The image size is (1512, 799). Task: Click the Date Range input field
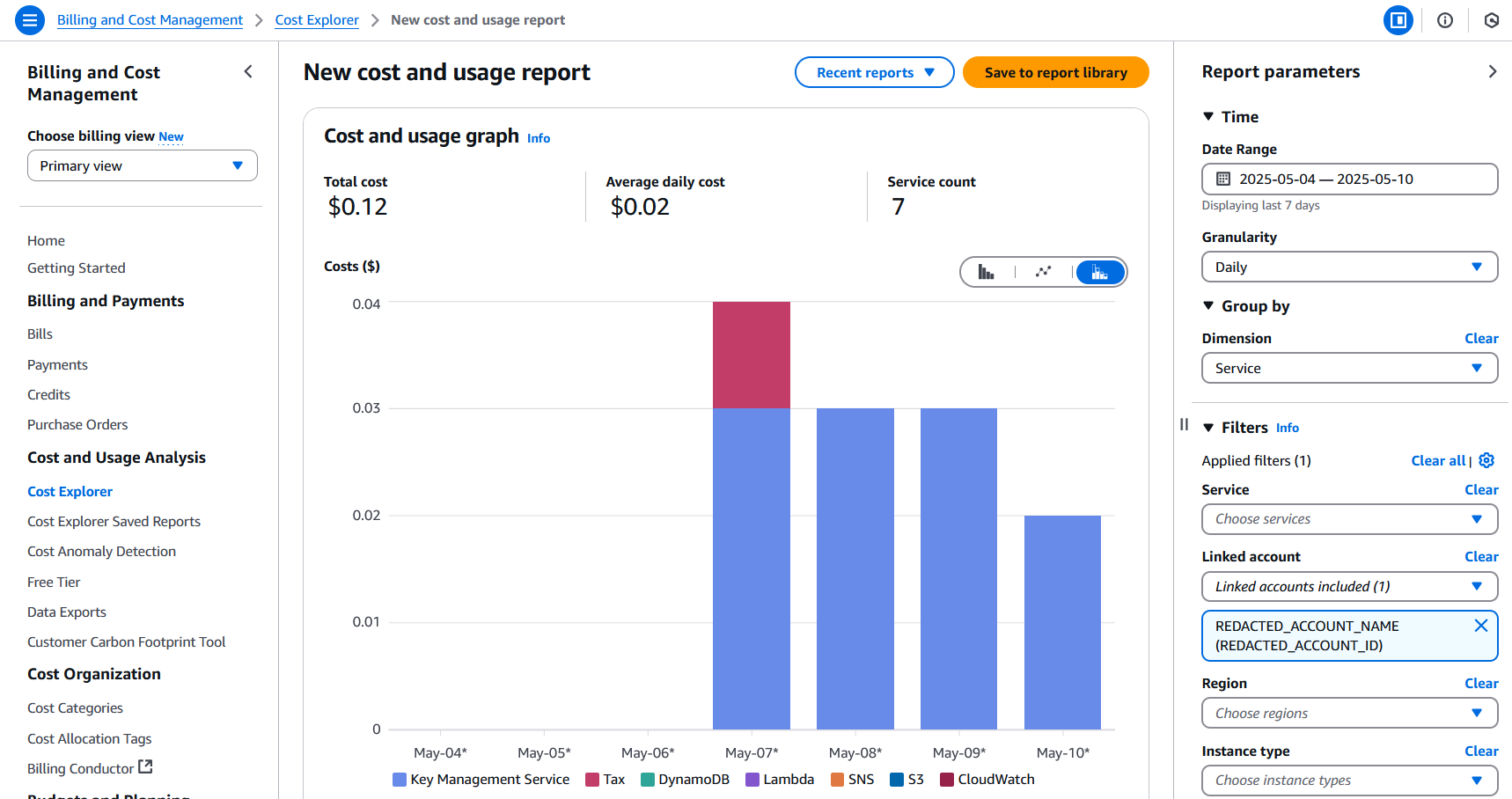(x=1350, y=179)
